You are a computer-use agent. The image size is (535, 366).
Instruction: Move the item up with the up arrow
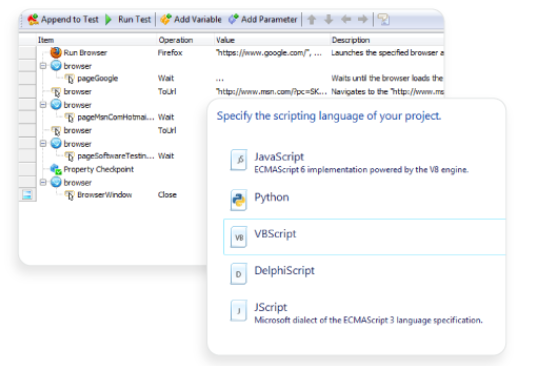coord(312,19)
